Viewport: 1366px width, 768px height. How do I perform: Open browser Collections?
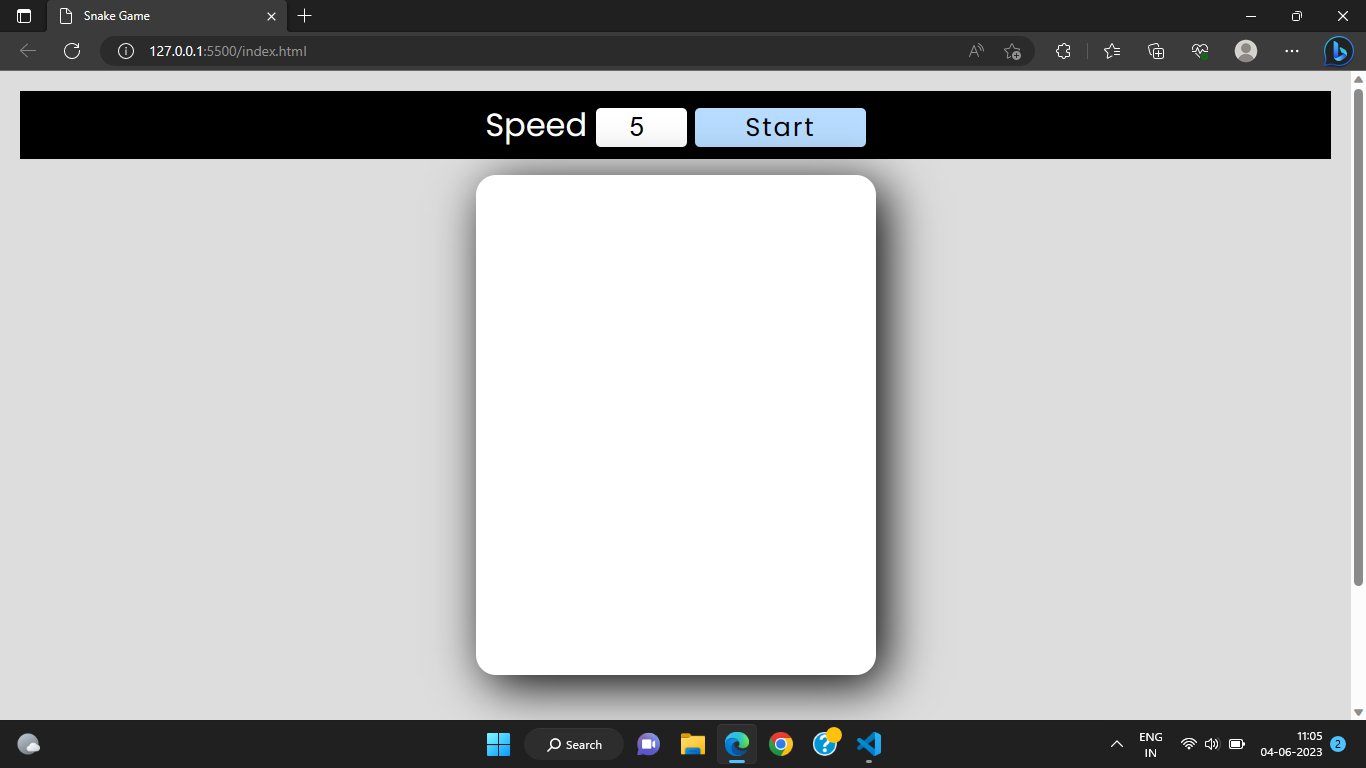click(x=1155, y=51)
